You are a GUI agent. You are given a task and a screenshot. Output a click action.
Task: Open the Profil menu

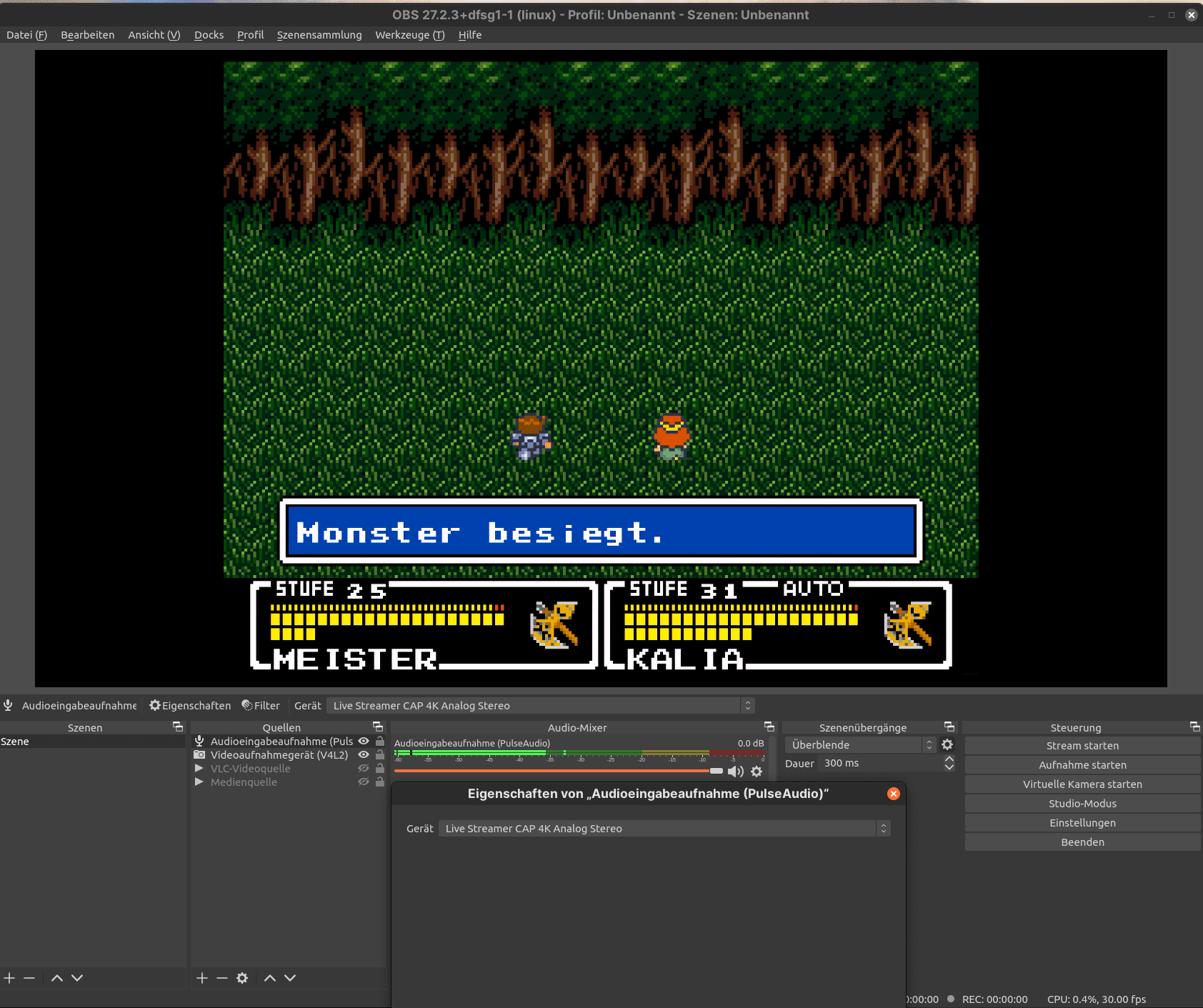(x=250, y=35)
